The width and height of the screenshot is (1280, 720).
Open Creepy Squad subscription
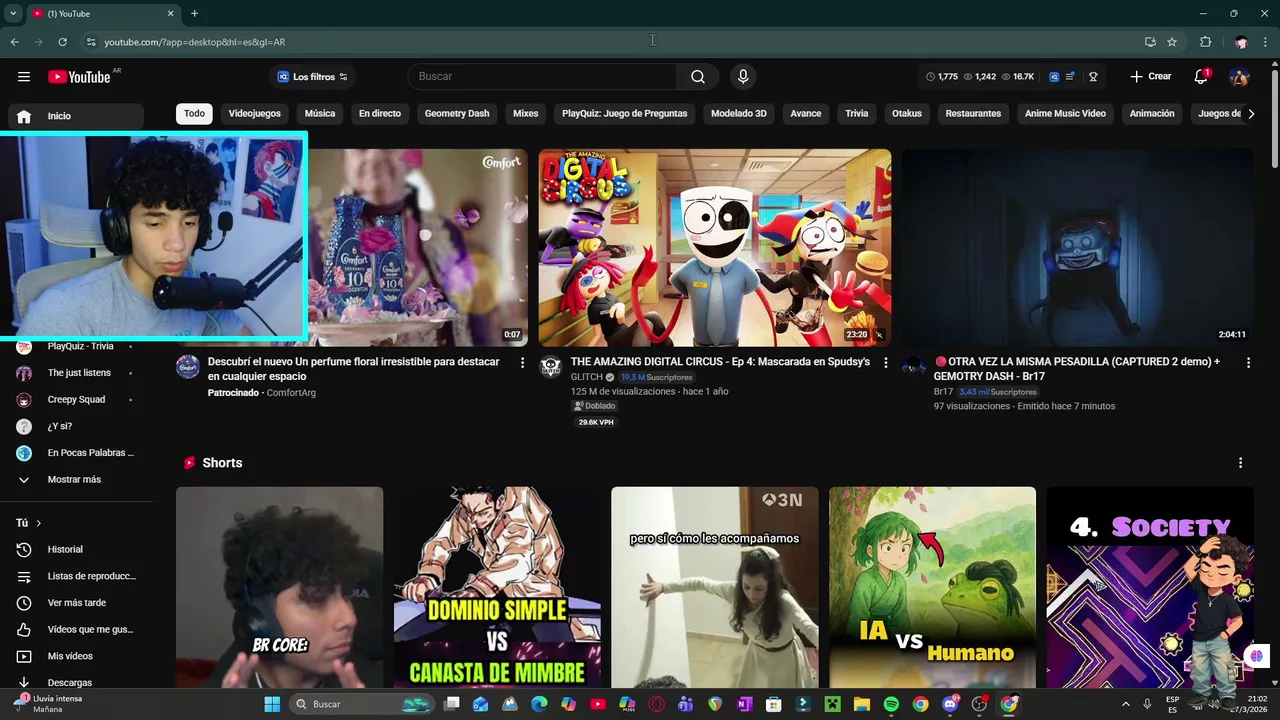tap(78, 399)
